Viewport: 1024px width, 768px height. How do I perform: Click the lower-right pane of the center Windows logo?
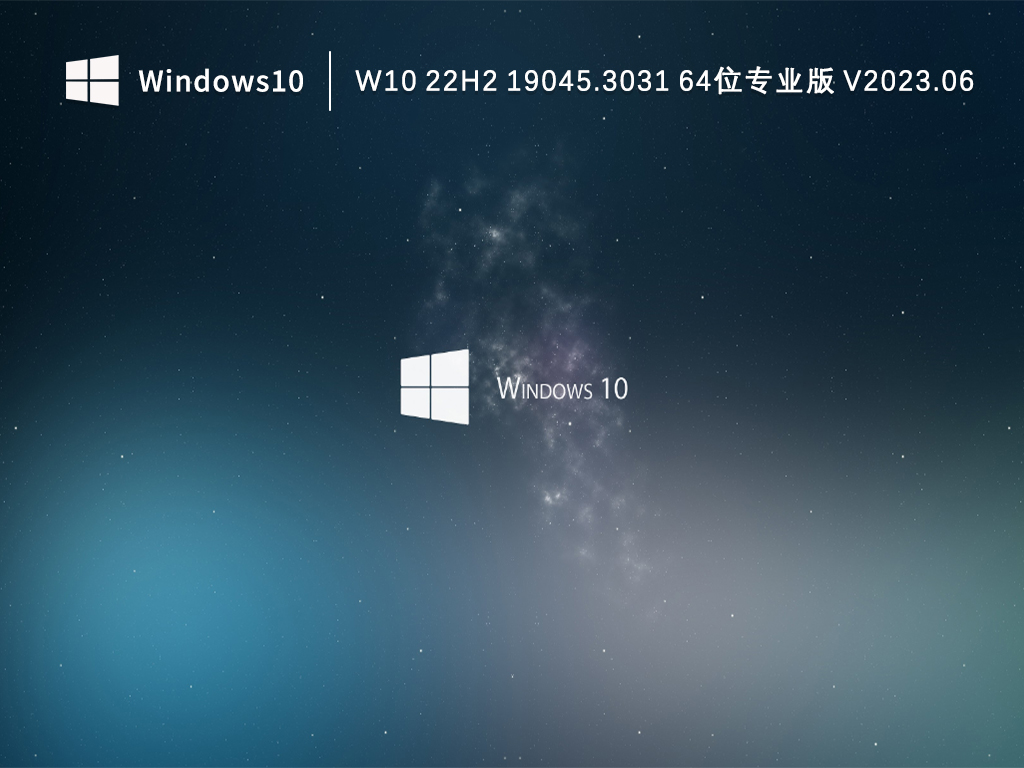[452, 406]
